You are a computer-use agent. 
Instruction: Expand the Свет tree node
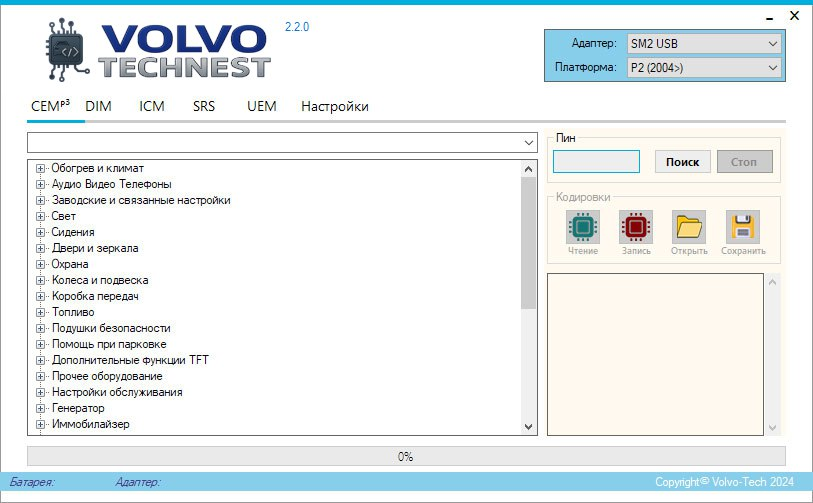pyautogui.click(x=40, y=216)
